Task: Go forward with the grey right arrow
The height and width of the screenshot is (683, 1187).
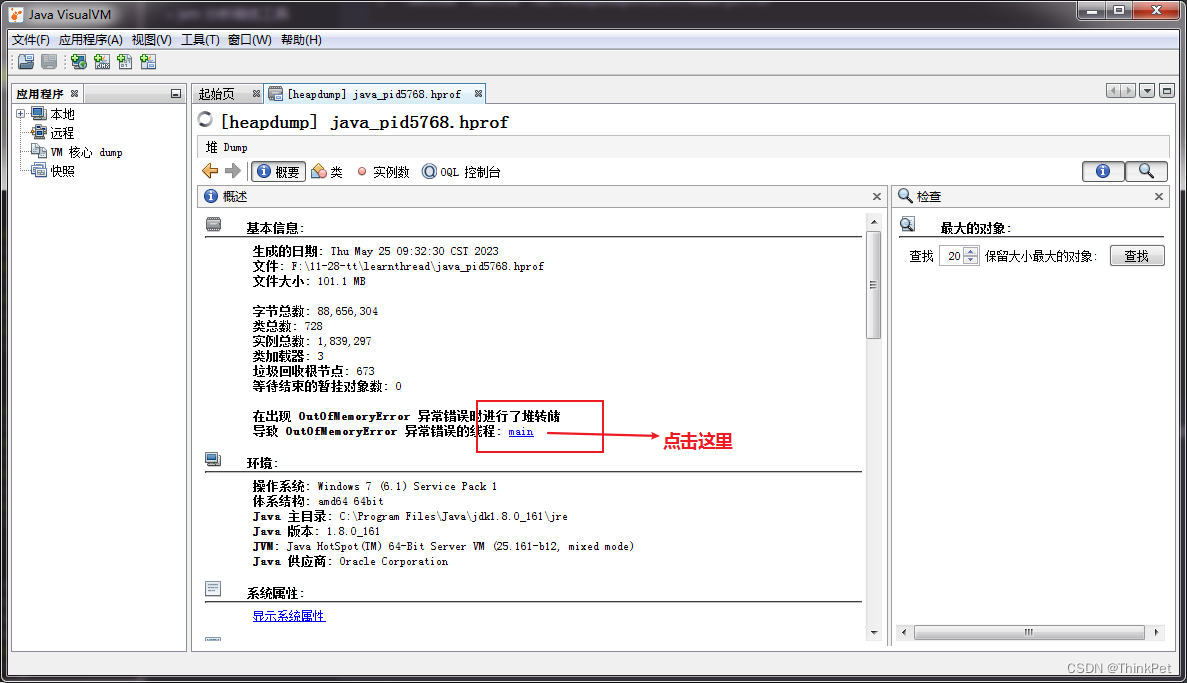Action: 233,171
